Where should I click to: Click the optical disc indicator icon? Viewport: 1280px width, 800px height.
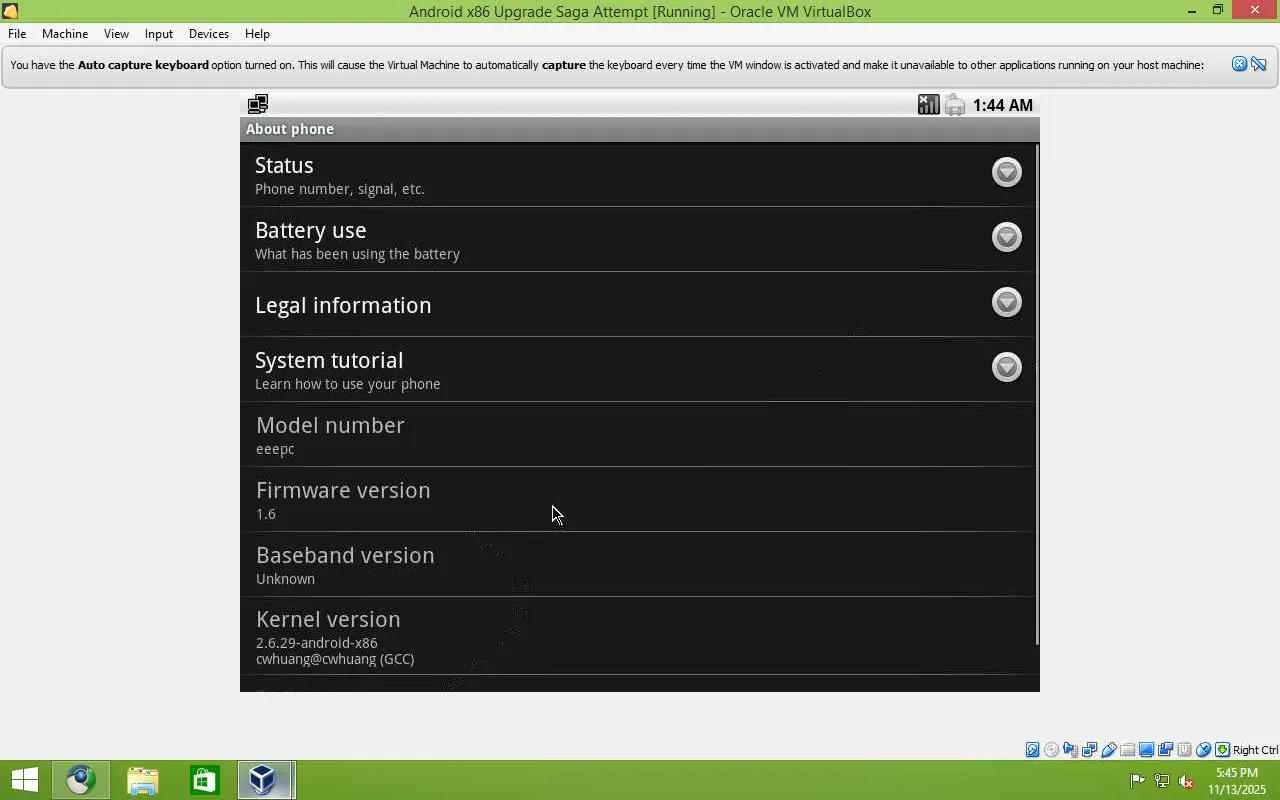(x=1051, y=750)
